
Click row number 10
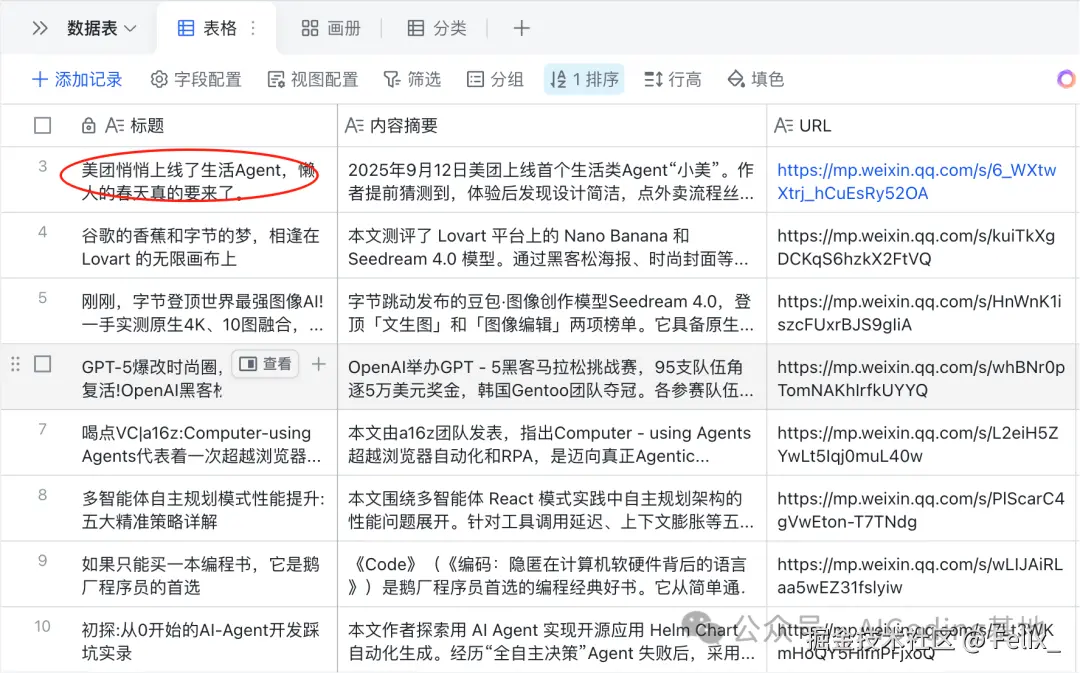(x=43, y=626)
